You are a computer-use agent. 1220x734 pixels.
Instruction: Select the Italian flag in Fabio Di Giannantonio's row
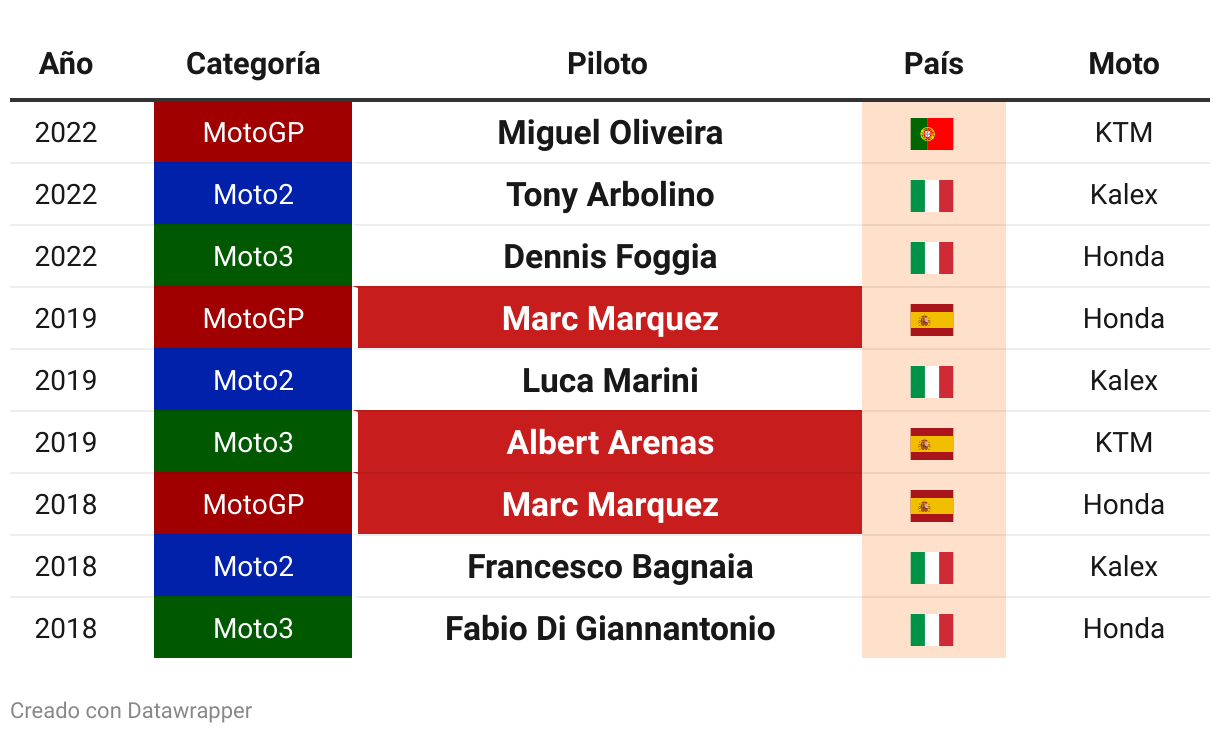[x=932, y=629]
